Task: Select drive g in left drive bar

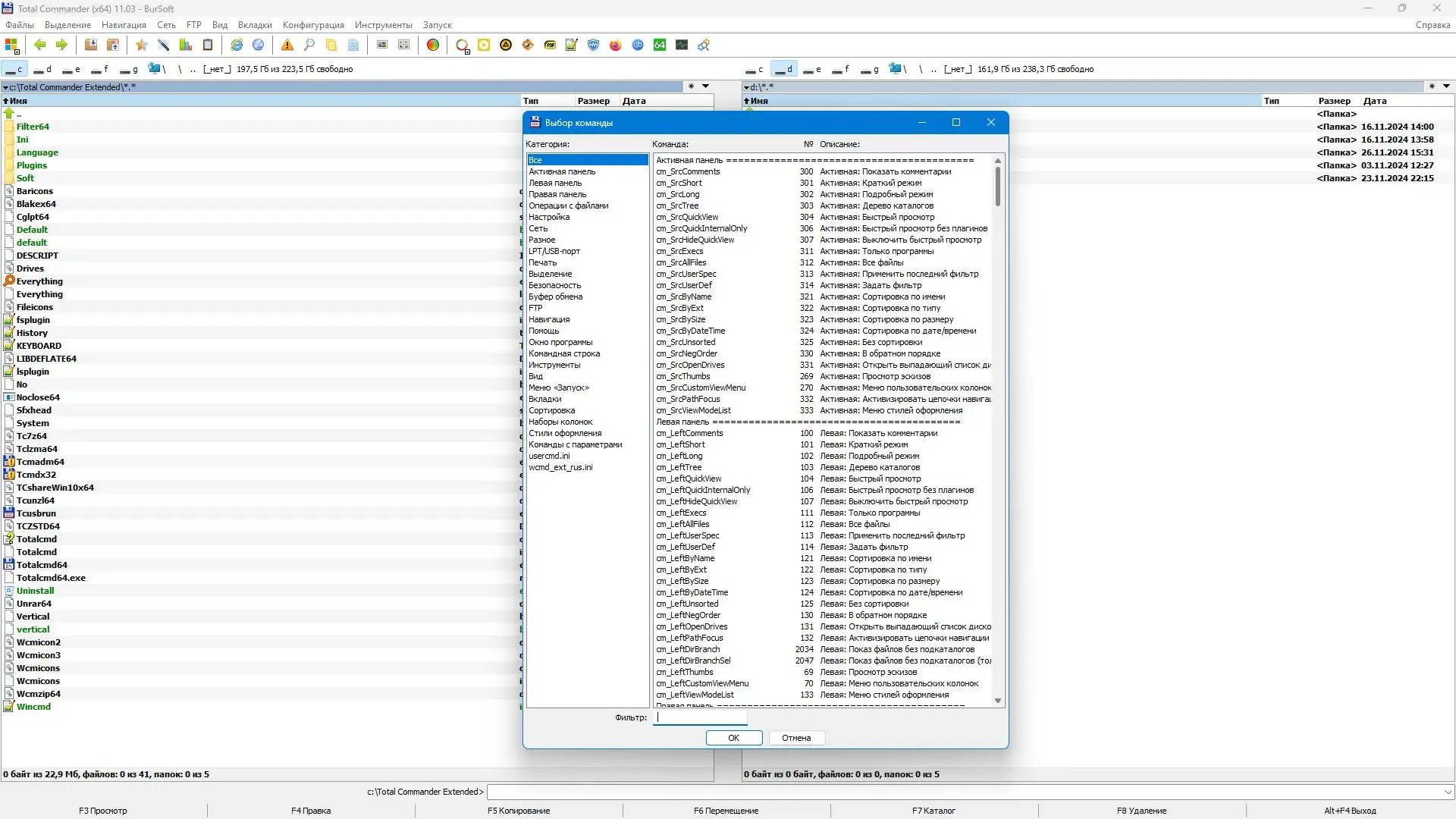Action: 129,69
